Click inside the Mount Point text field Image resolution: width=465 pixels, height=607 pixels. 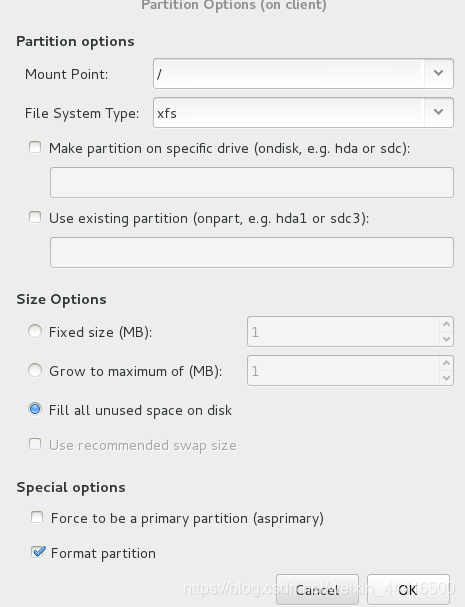pos(288,74)
